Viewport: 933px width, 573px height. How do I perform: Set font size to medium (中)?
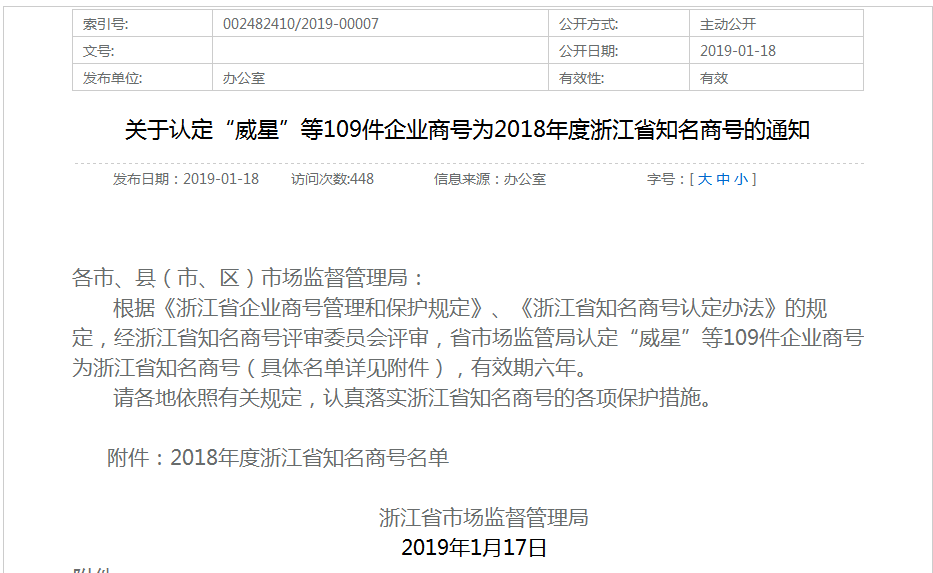tap(723, 179)
